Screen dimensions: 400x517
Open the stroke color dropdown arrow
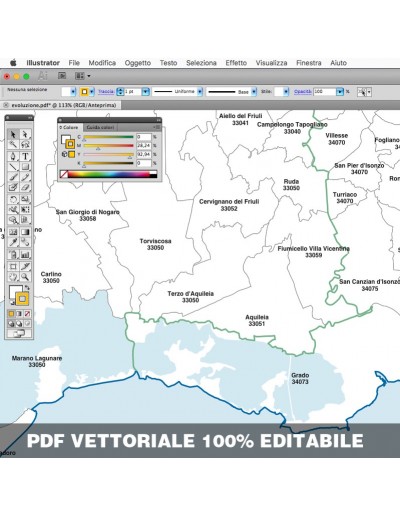(x=92, y=92)
